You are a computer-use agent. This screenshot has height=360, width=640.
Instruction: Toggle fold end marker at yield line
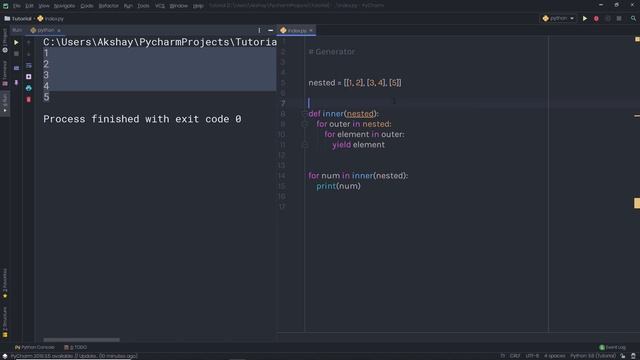click(304, 145)
